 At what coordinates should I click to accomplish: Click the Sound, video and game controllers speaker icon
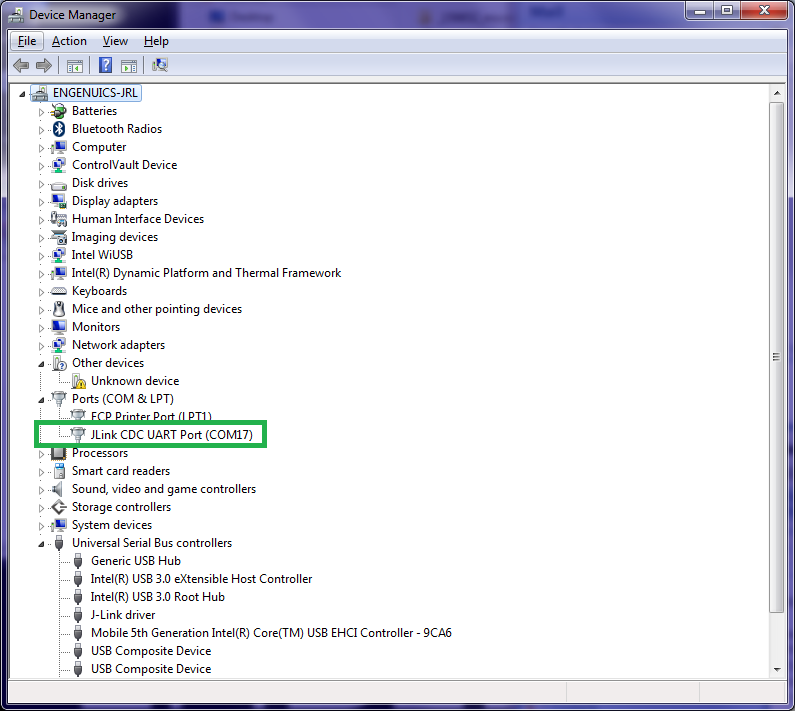58,489
